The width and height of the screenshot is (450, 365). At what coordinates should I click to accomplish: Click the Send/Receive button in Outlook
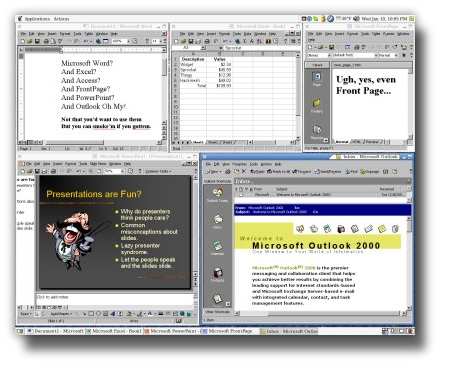click(x=328, y=171)
